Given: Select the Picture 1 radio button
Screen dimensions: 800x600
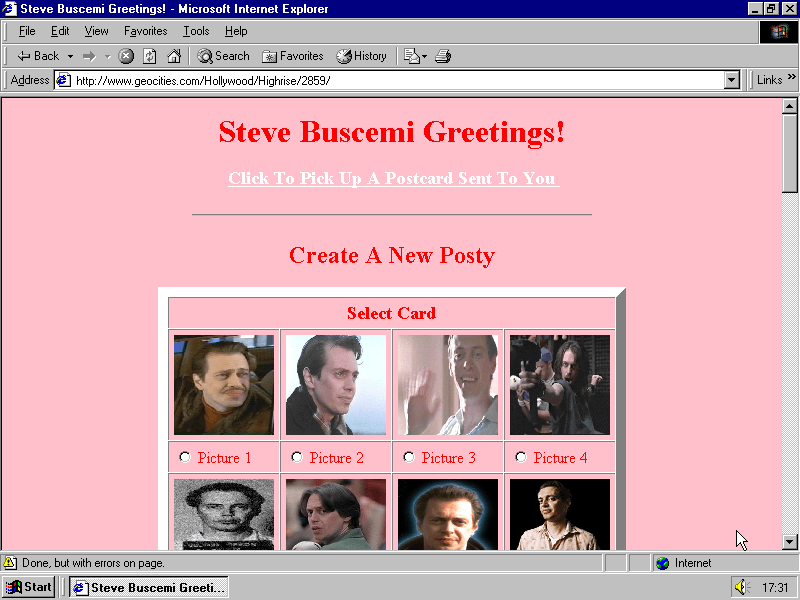Looking at the screenshot, I should (184, 457).
